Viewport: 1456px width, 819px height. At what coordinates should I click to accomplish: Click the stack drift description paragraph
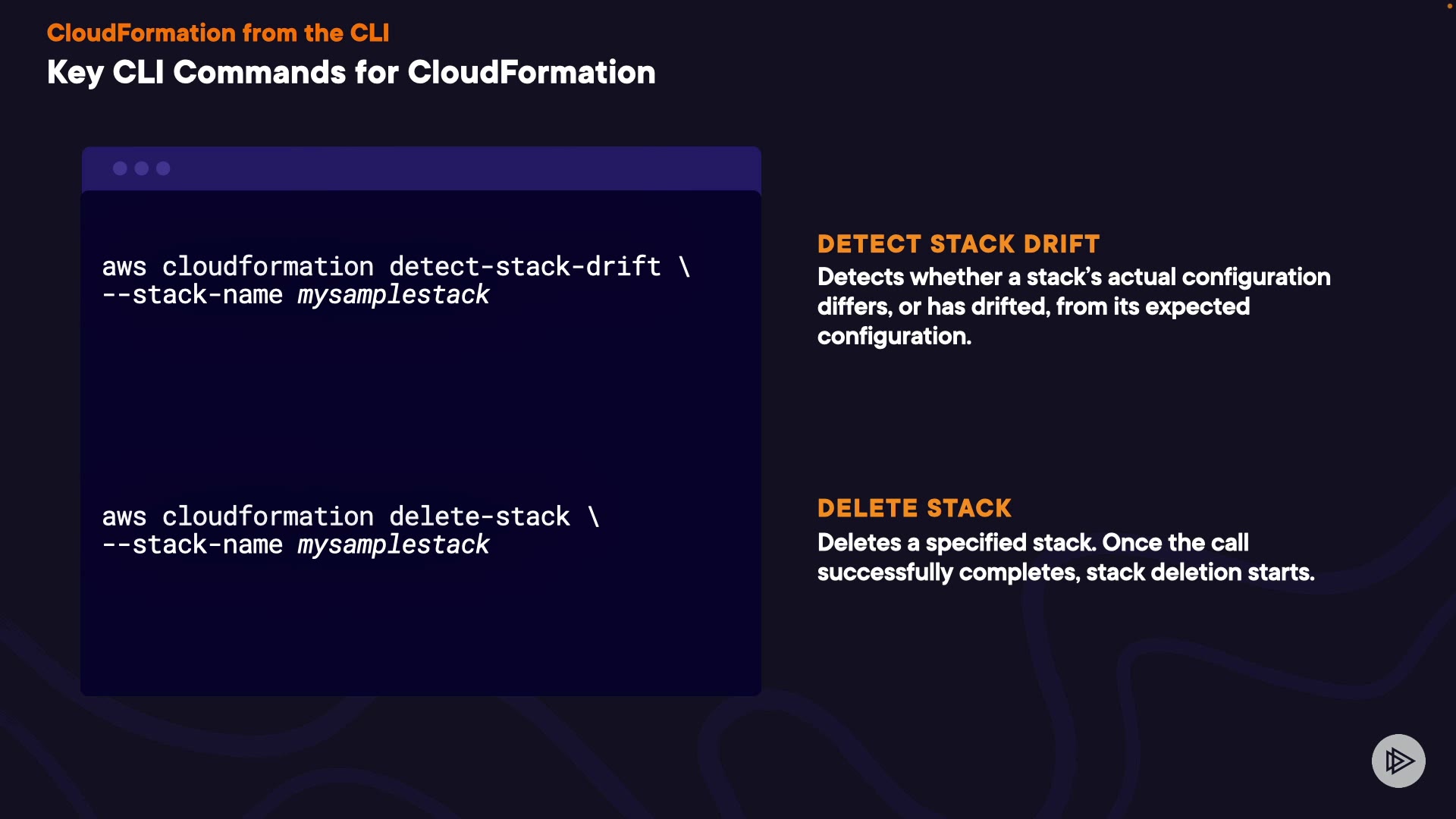pos(1073,306)
